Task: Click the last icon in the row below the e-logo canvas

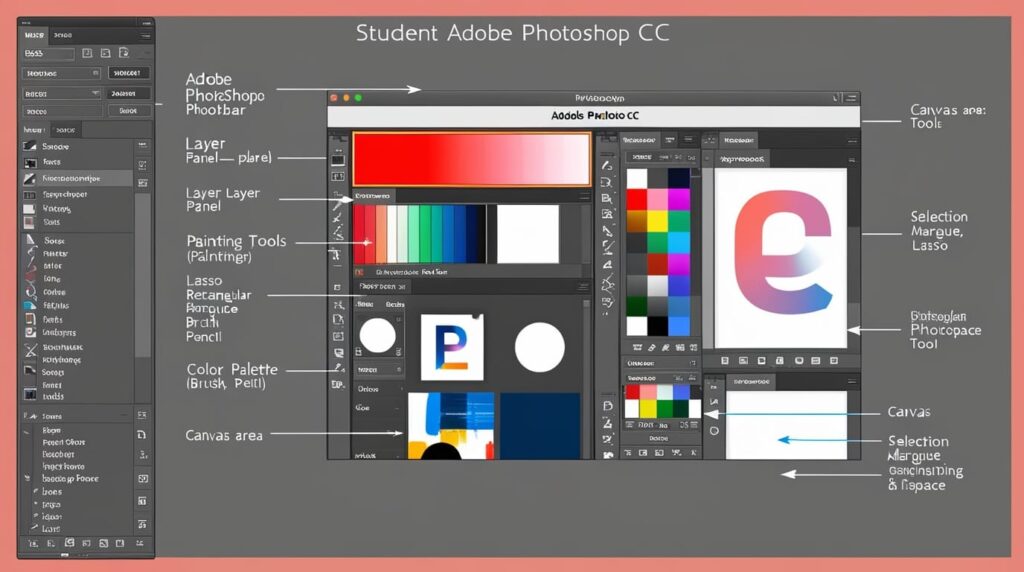Action: [833, 360]
